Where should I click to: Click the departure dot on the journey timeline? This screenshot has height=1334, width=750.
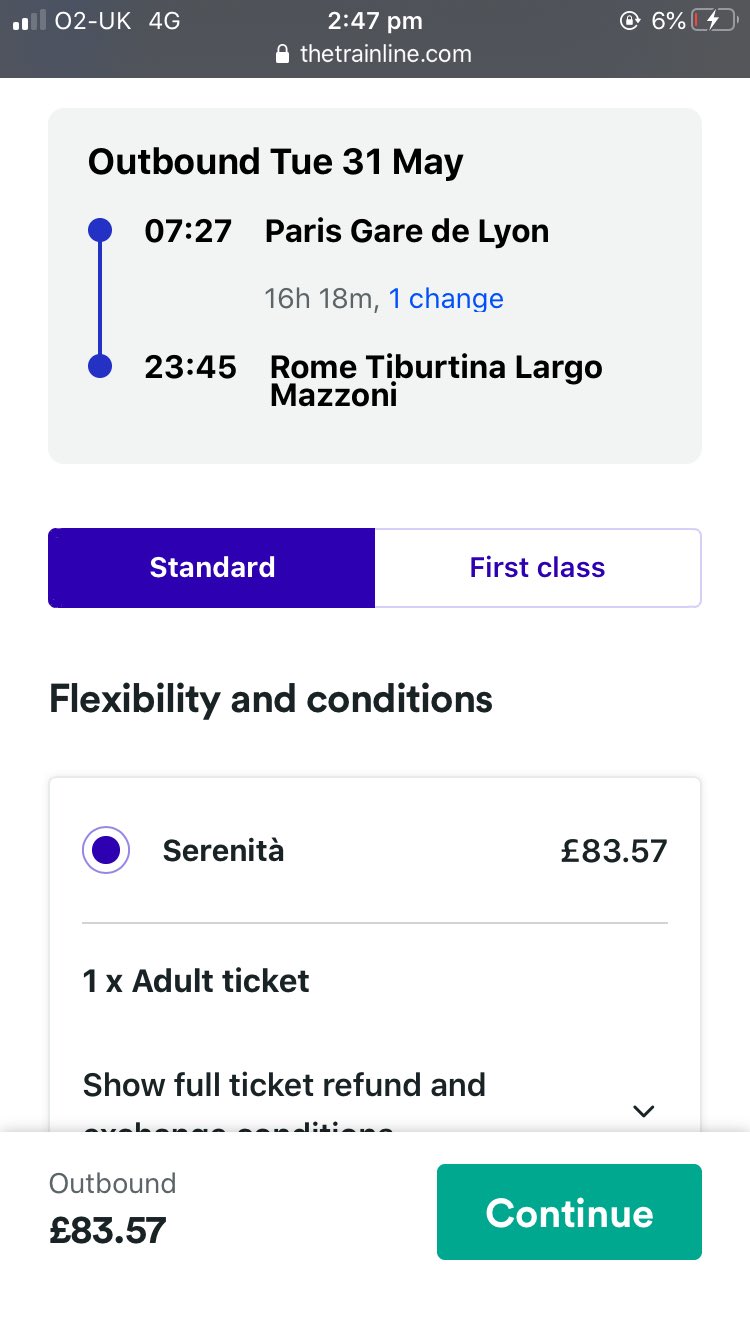click(100, 231)
